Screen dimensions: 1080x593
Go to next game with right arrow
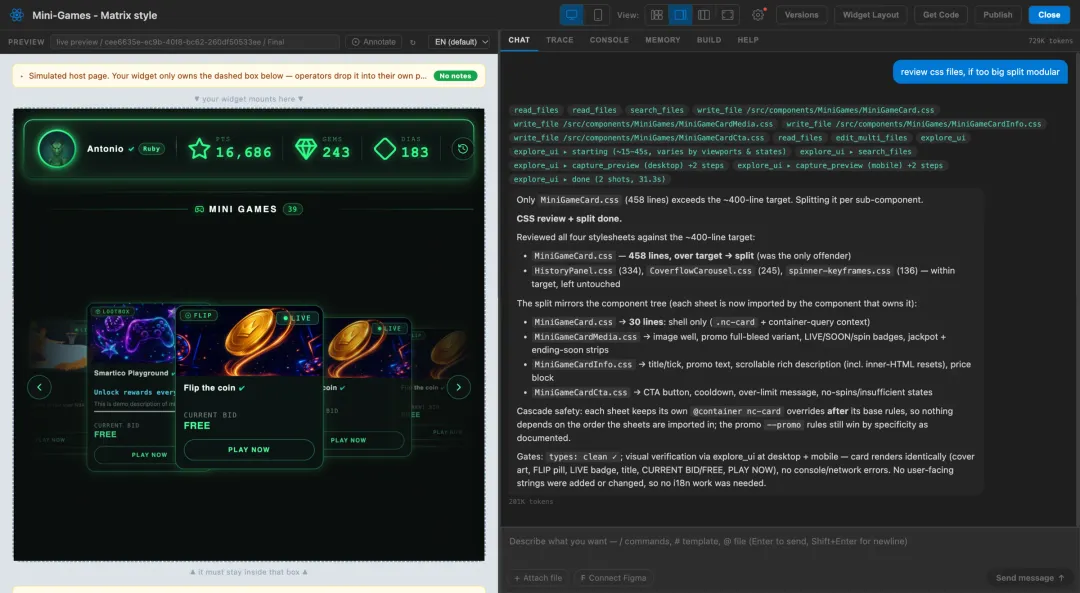click(459, 387)
